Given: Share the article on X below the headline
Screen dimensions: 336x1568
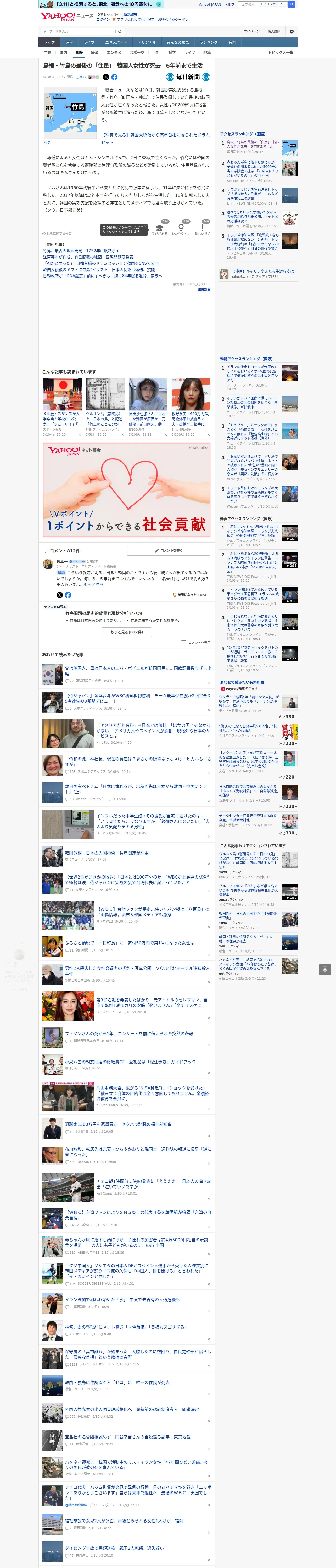Looking at the screenshot, I should coord(105,77).
